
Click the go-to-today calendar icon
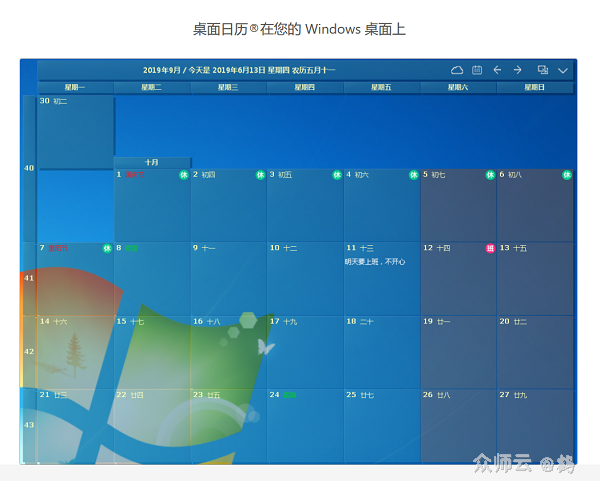coord(477,70)
